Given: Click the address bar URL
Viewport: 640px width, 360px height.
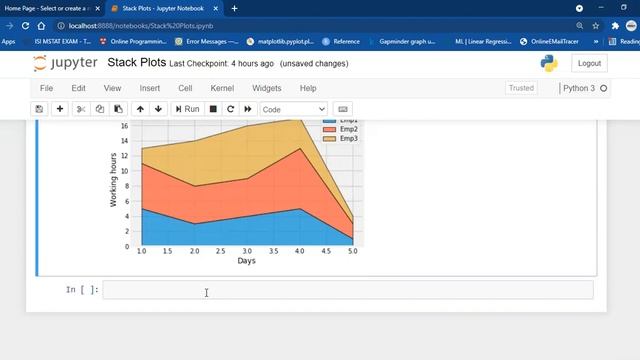Looking at the screenshot, I should point(141,26).
